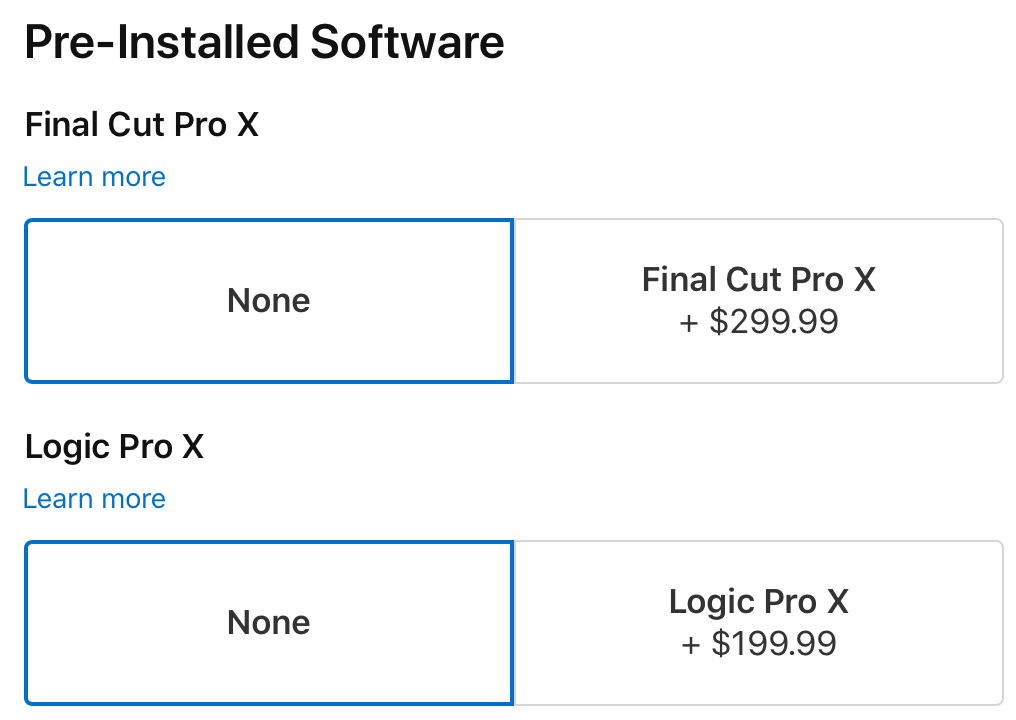Deselect pre-installed audio software

pyautogui.click(x=268, y=622)
